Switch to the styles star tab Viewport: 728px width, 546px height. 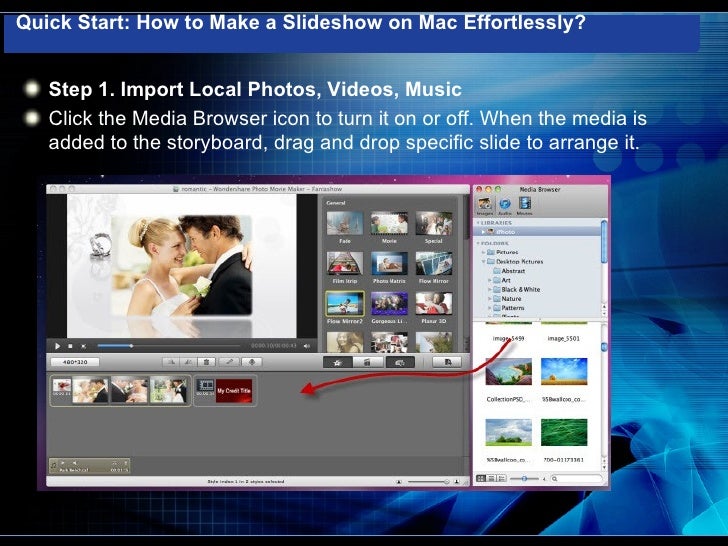[338, 362]
